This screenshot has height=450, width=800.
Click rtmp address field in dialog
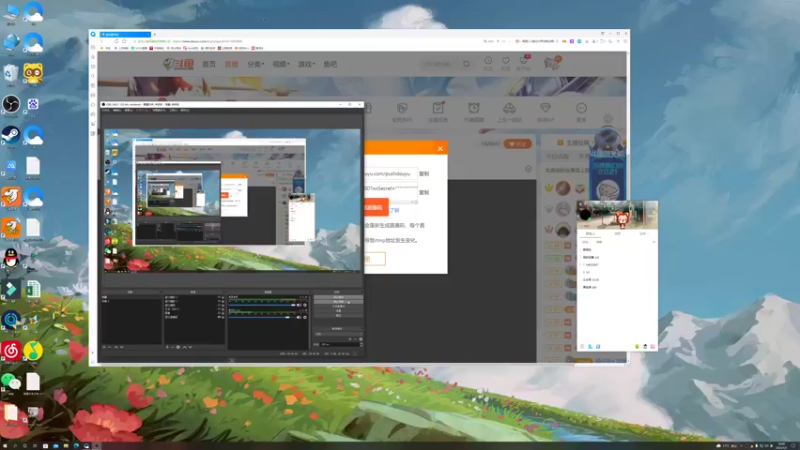coord(391,173)
